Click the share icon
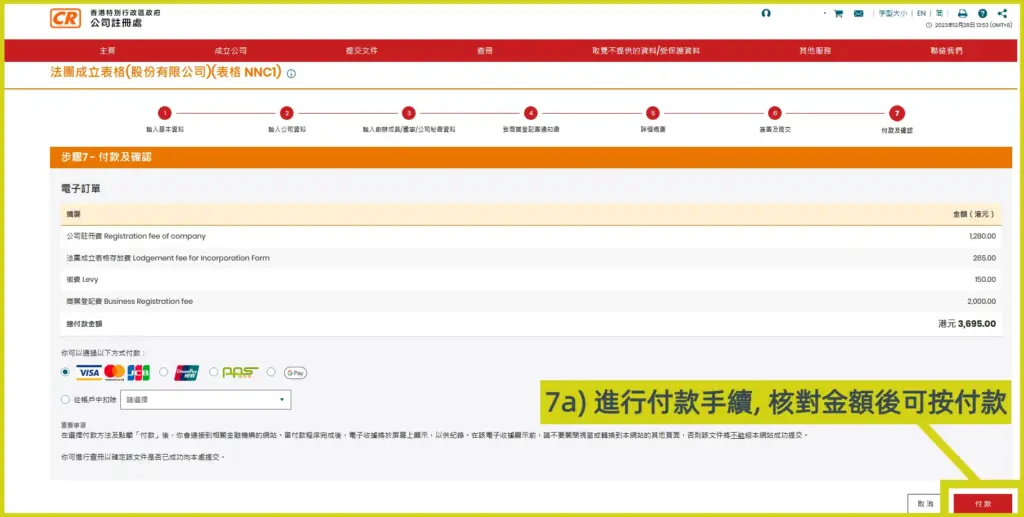Screen dimensions: 1024x517 pos(1002,14)
